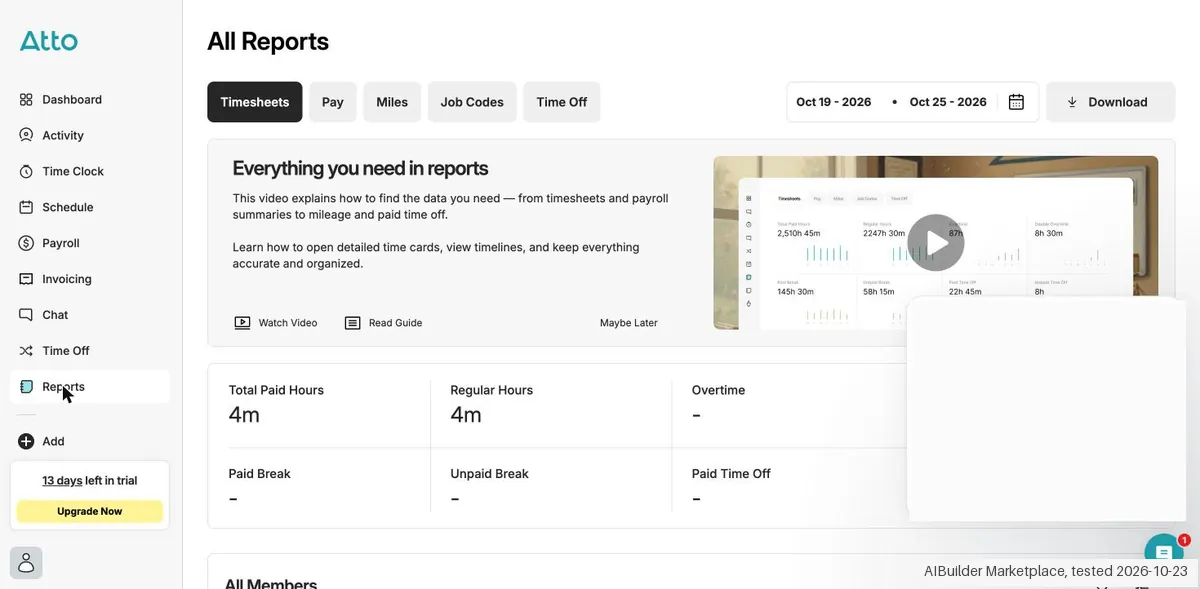Click the Download button label

click(1118, 102)
